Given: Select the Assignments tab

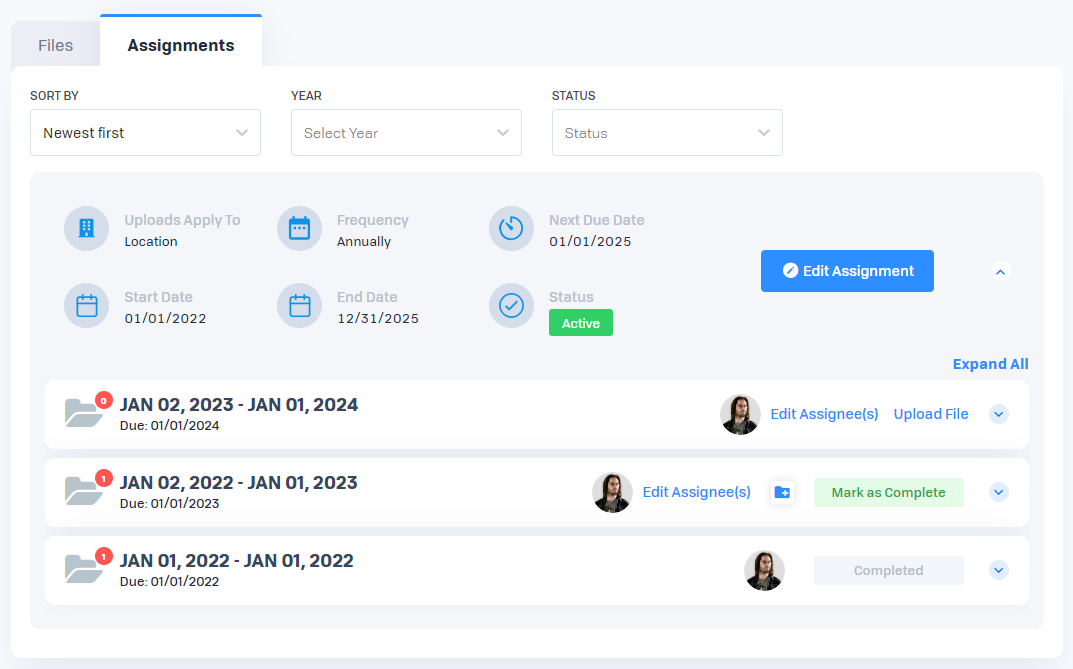Looking at the screenshot, I should (x=181, y=46).
